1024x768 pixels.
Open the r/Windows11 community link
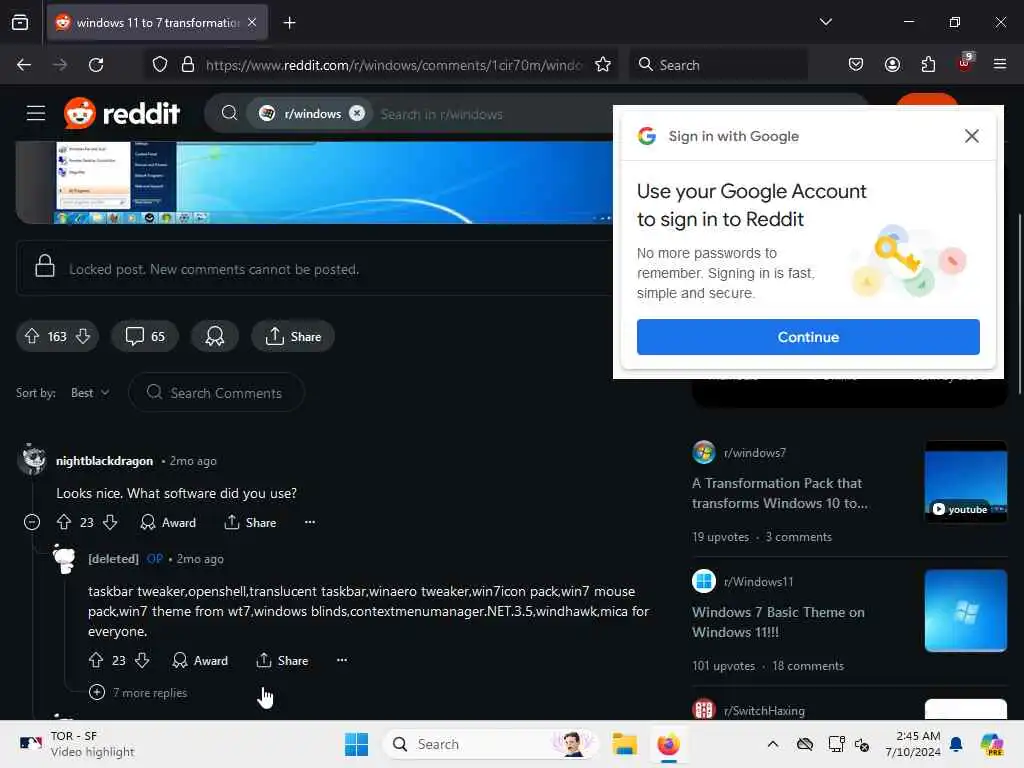pyautogui.click(x=758, y=581)
